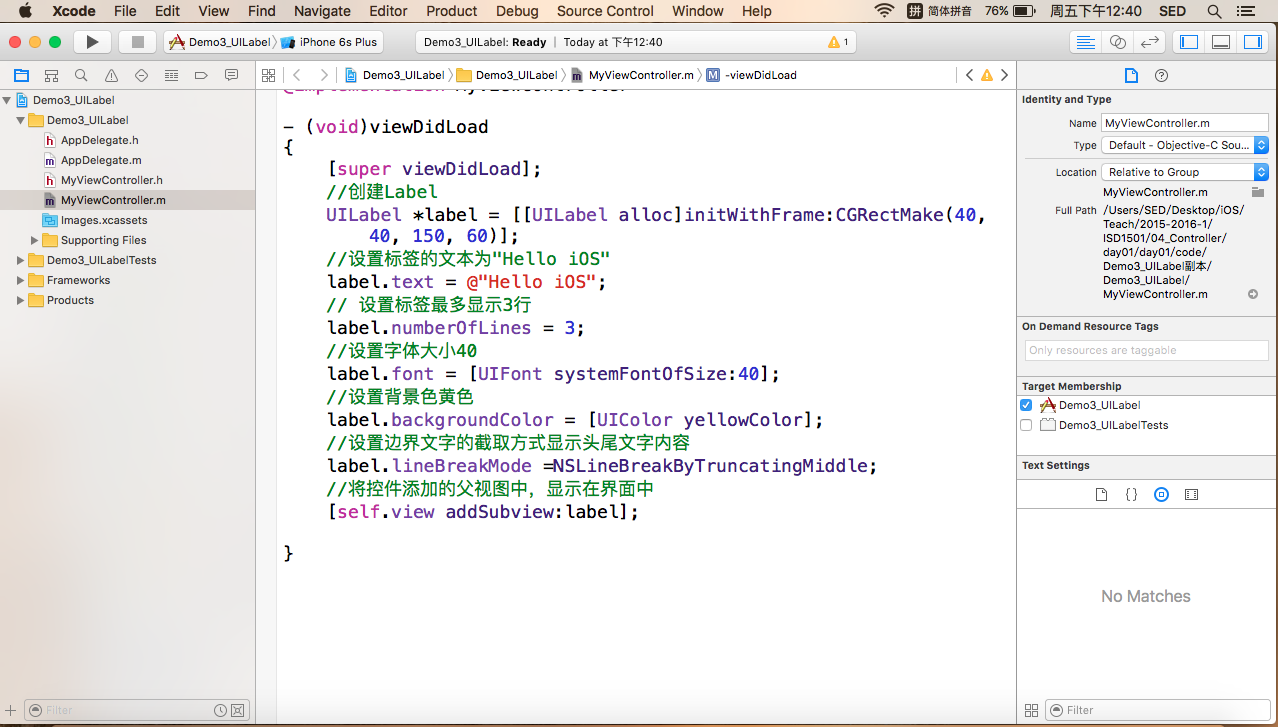The image size is (1278, 727).
Task: Open the Test navigator
Action: point(141,75)
